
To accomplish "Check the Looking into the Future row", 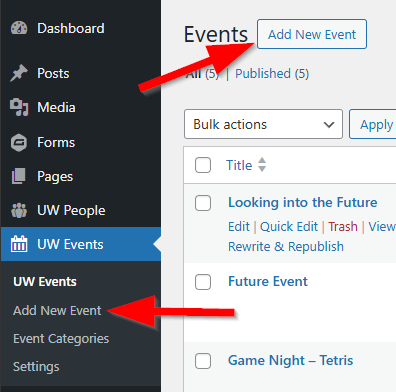I will (203, 203).
